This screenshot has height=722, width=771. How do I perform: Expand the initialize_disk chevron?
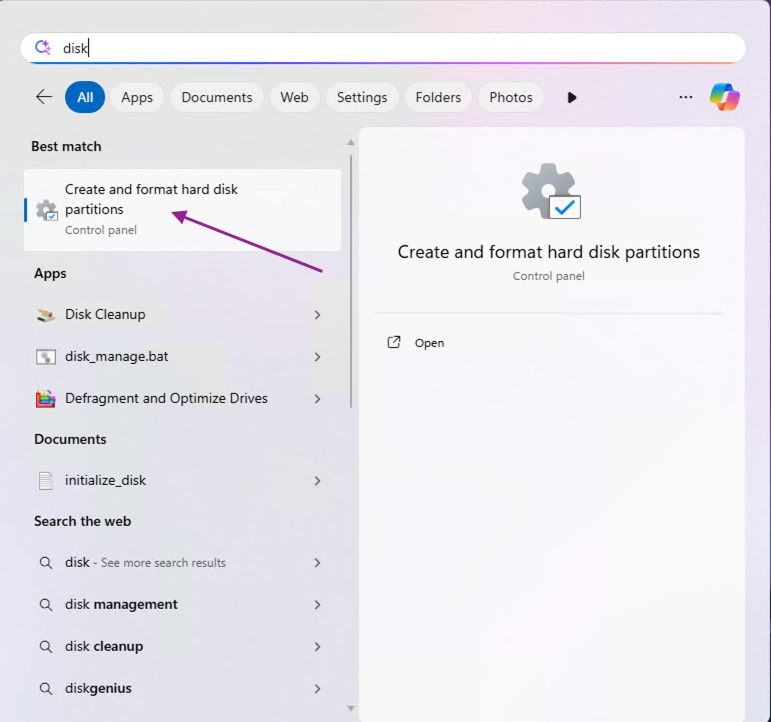[x=318, y=481]
